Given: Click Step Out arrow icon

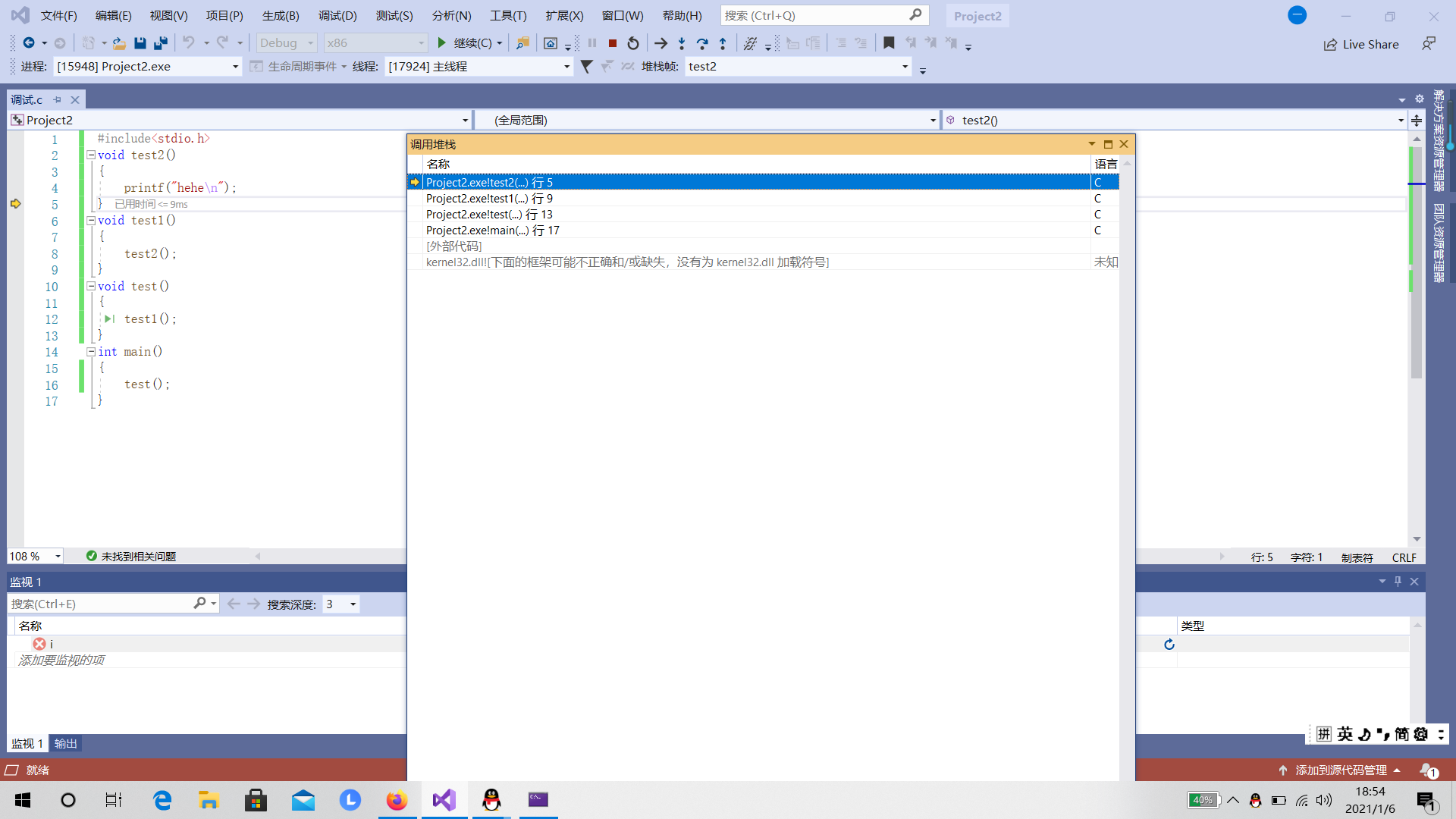Looking at the screenshot, I should click(723, 43).
